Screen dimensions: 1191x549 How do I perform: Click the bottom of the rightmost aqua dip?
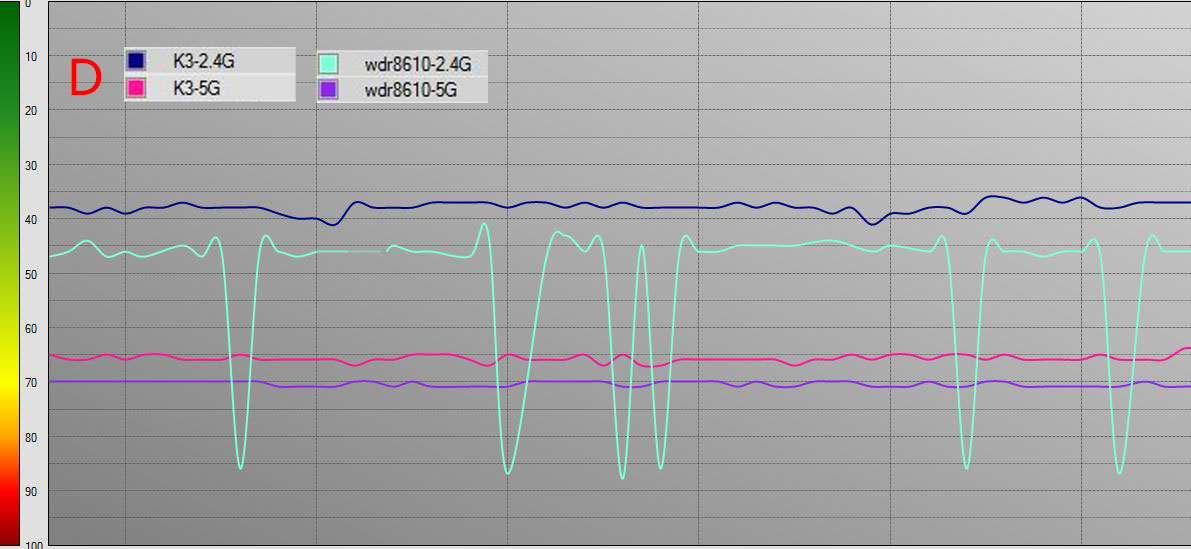1119,472
